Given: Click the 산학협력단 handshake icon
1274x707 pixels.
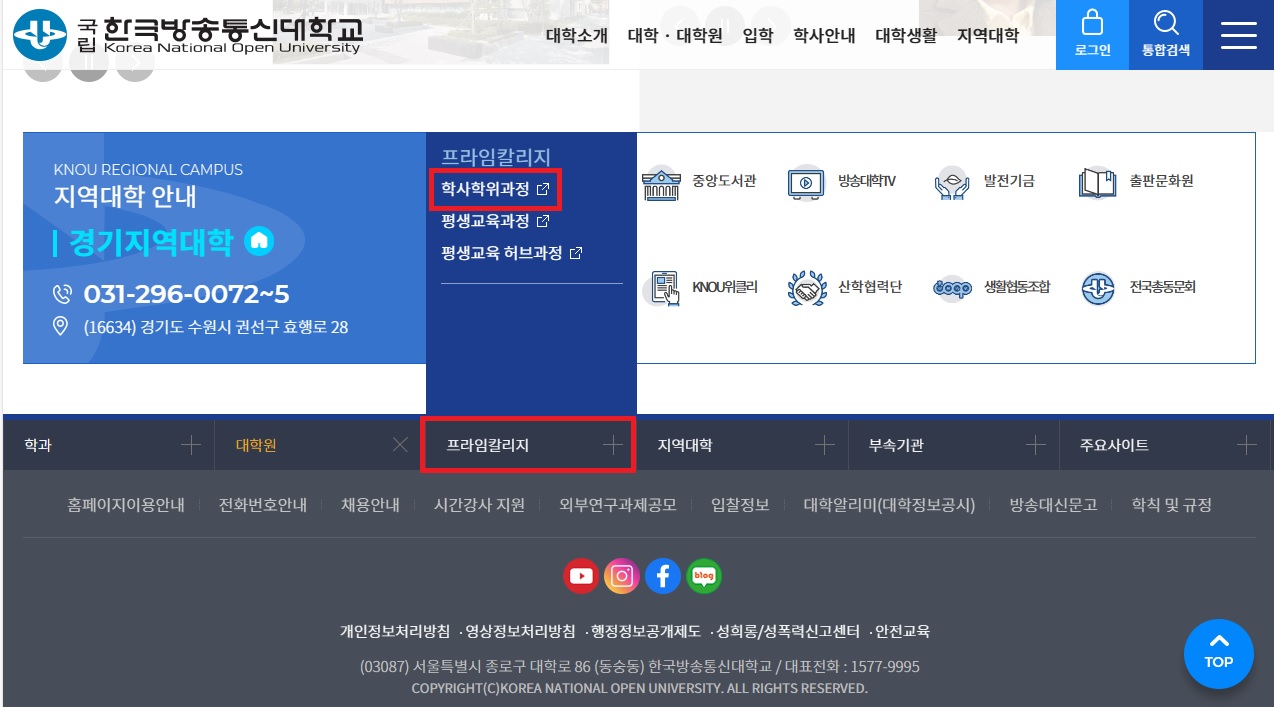Looking at the screenshot, I should (x=806, y=288).
